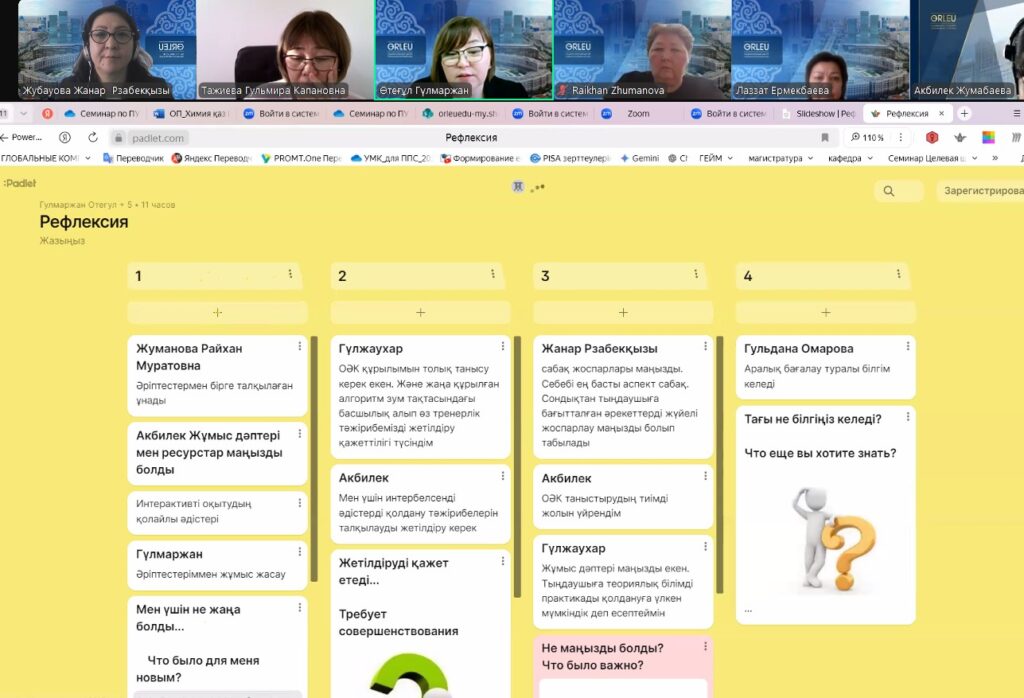This screenshot has height=698, width=1024.
Task: Click the Padlet search icon
Action: pos(889,191)
